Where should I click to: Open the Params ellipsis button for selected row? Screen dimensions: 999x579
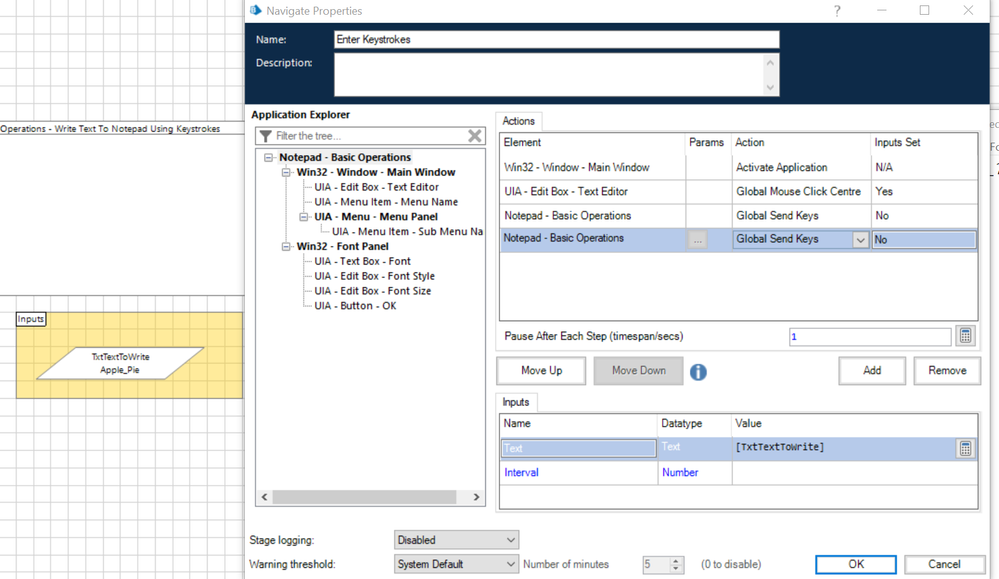click(697, 240)
